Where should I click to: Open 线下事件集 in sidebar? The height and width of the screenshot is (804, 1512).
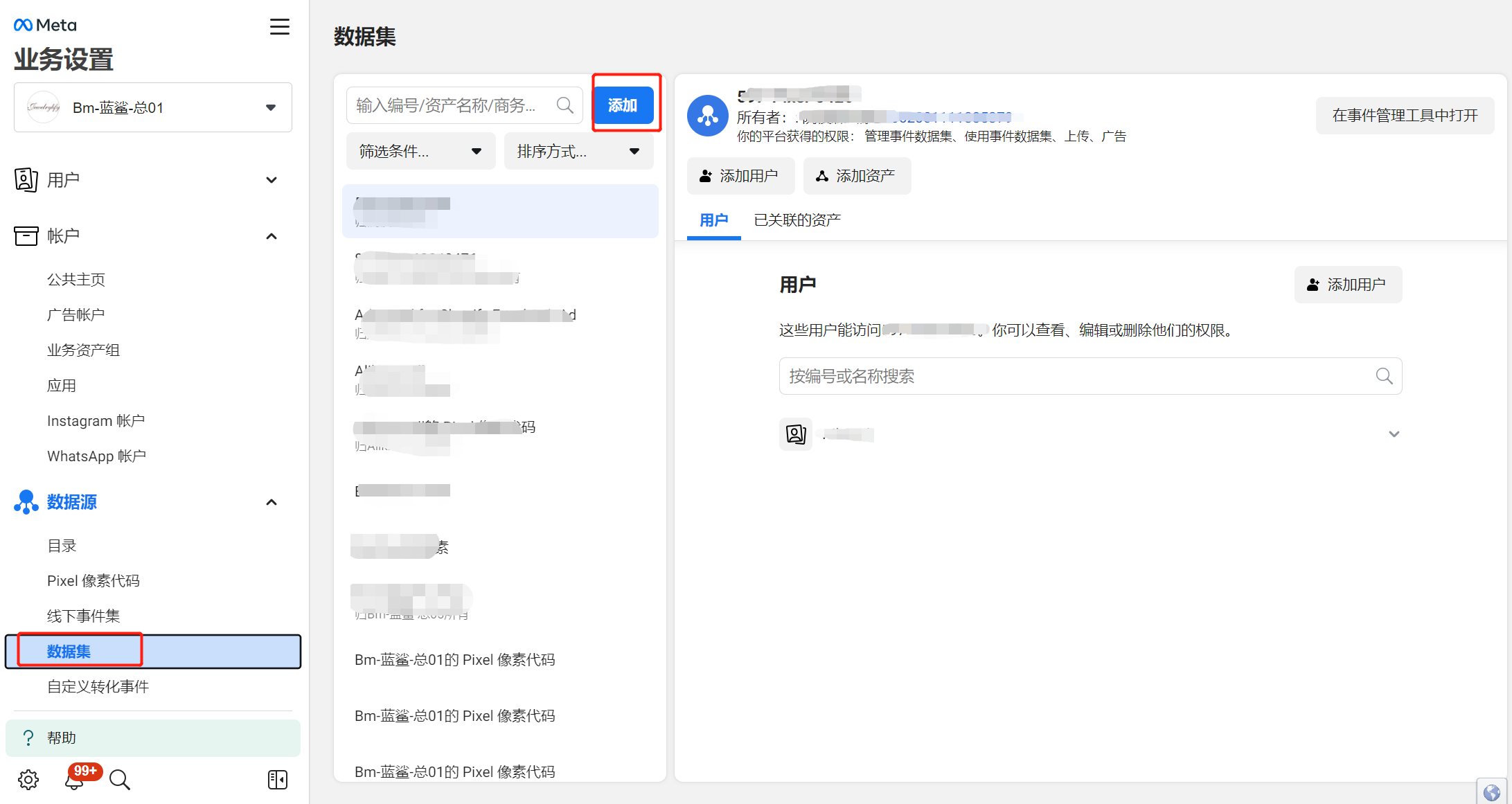coord(83,616)
